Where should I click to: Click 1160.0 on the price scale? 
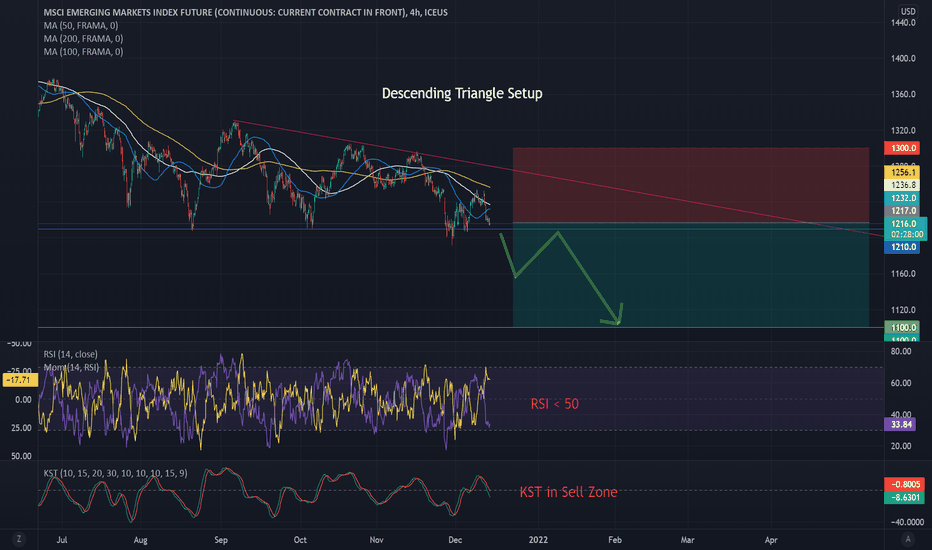point(903,274)
